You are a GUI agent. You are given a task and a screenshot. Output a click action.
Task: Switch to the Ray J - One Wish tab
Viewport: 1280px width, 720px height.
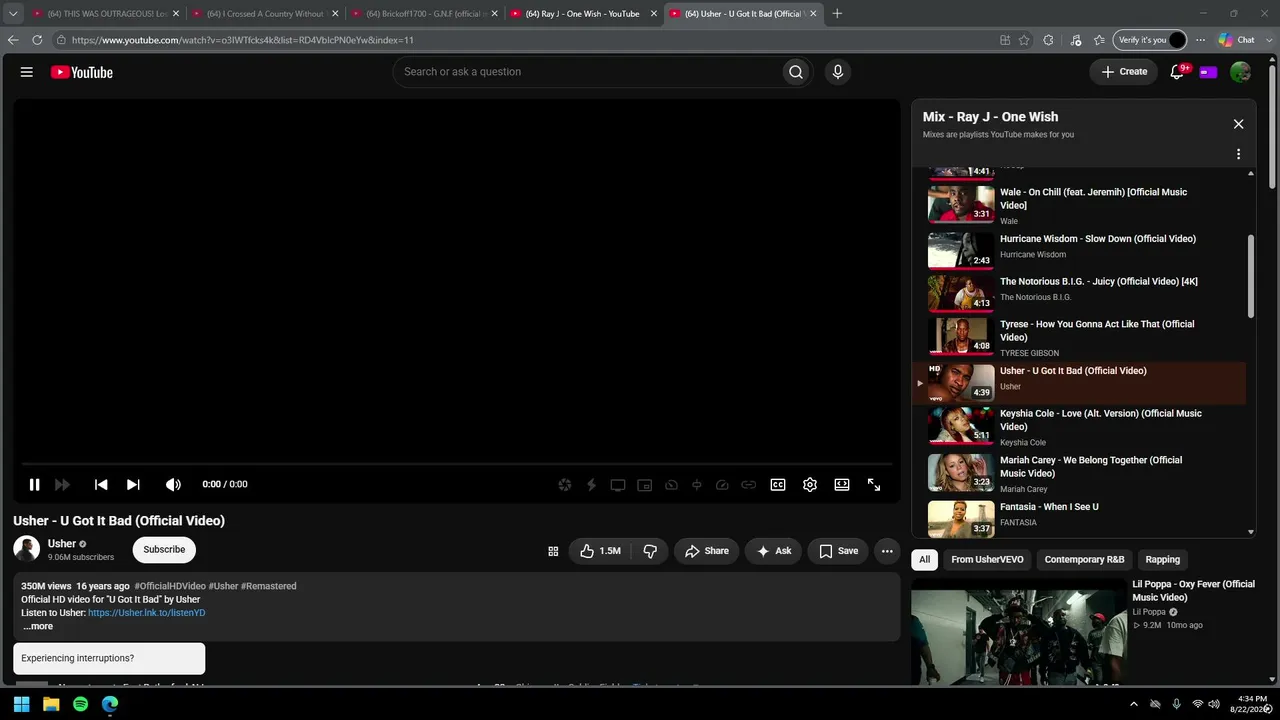[x=583, y=14]
